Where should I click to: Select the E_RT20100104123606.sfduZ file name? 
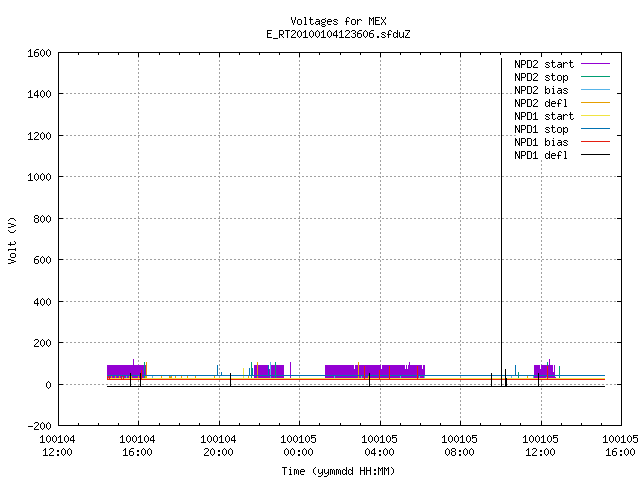338,34
